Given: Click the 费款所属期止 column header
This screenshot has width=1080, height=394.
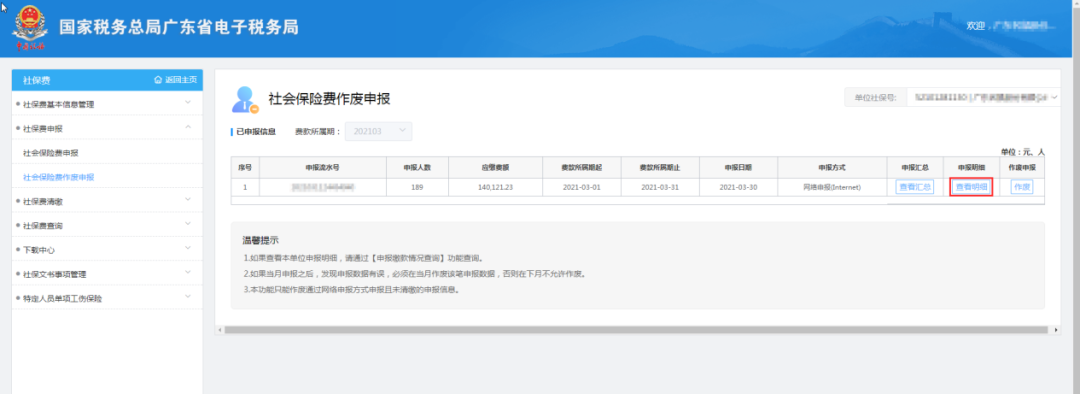Looking at the screenshot, I should pos(660,167).
